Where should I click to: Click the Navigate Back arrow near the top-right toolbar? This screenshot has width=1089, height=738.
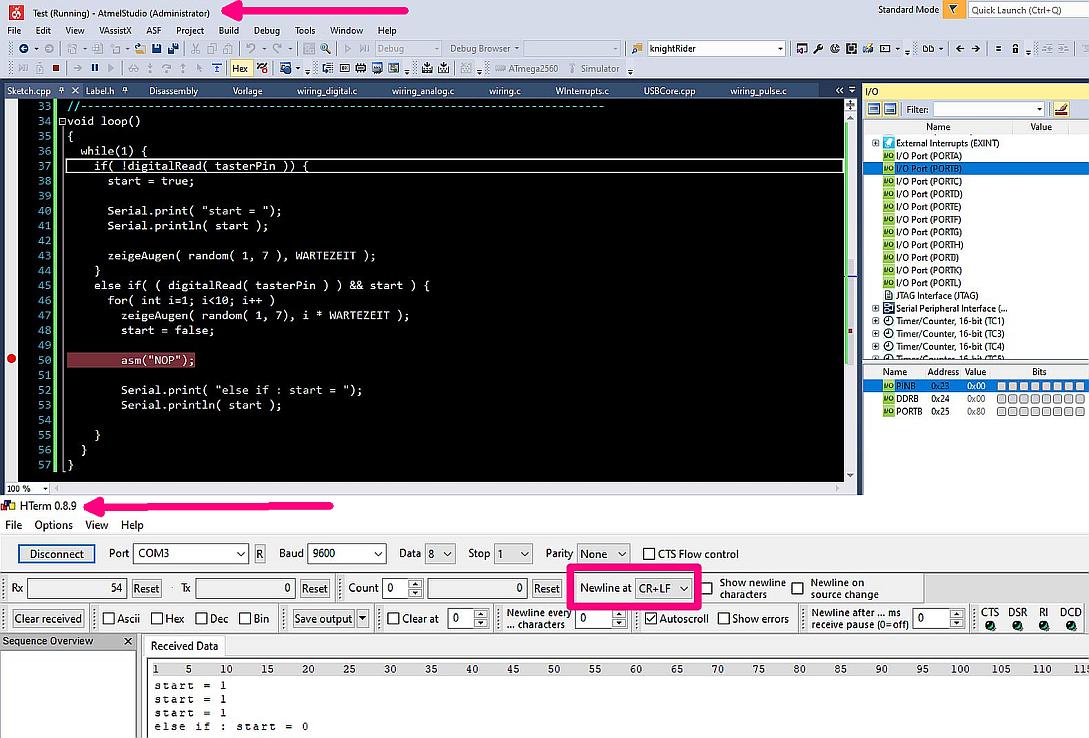click(960, 49)
